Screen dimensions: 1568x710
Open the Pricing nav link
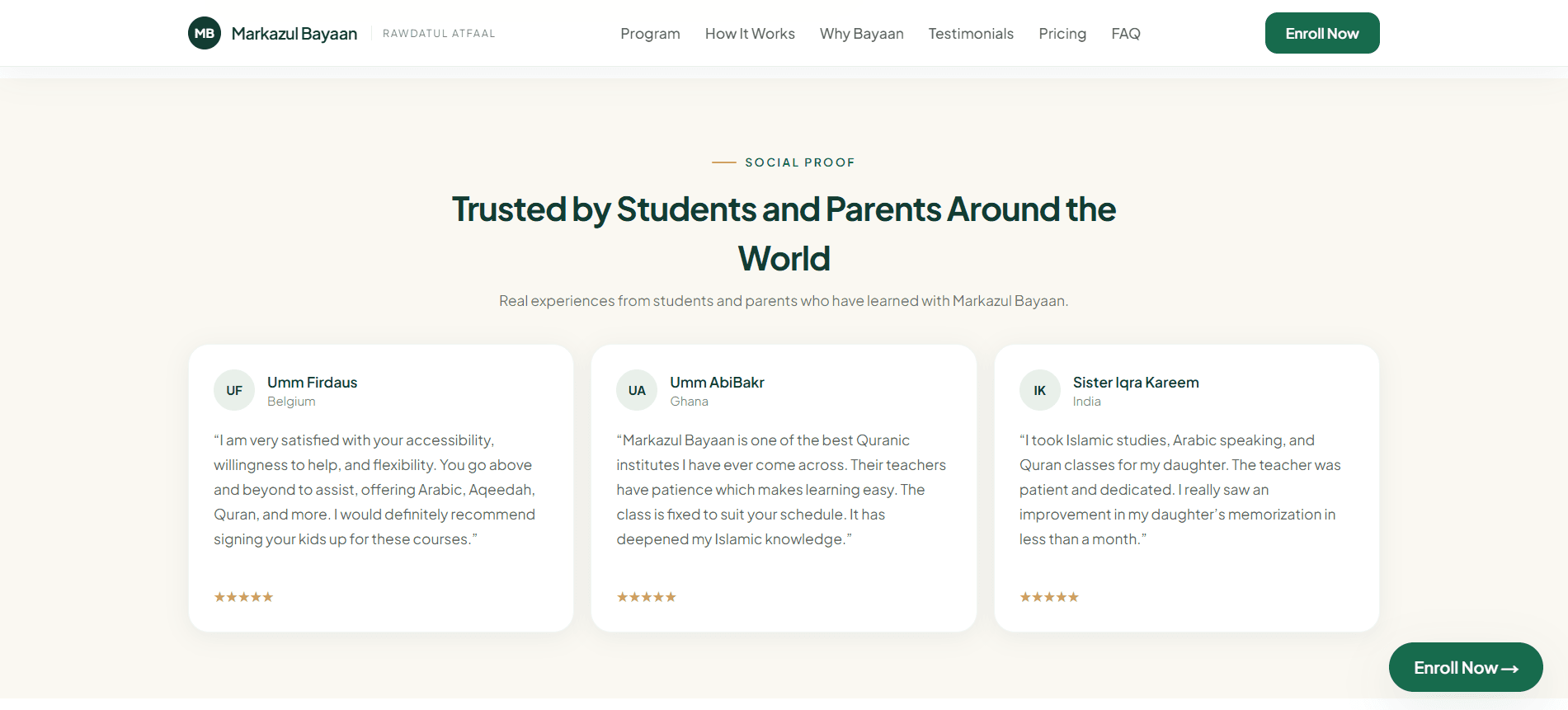(1062, 34)
